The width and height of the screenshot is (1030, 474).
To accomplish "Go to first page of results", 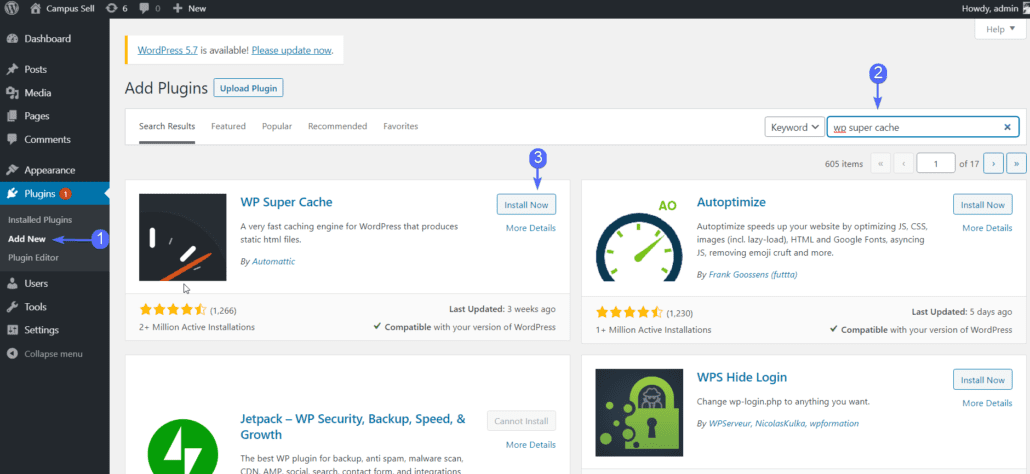I will tap(880, 163).
